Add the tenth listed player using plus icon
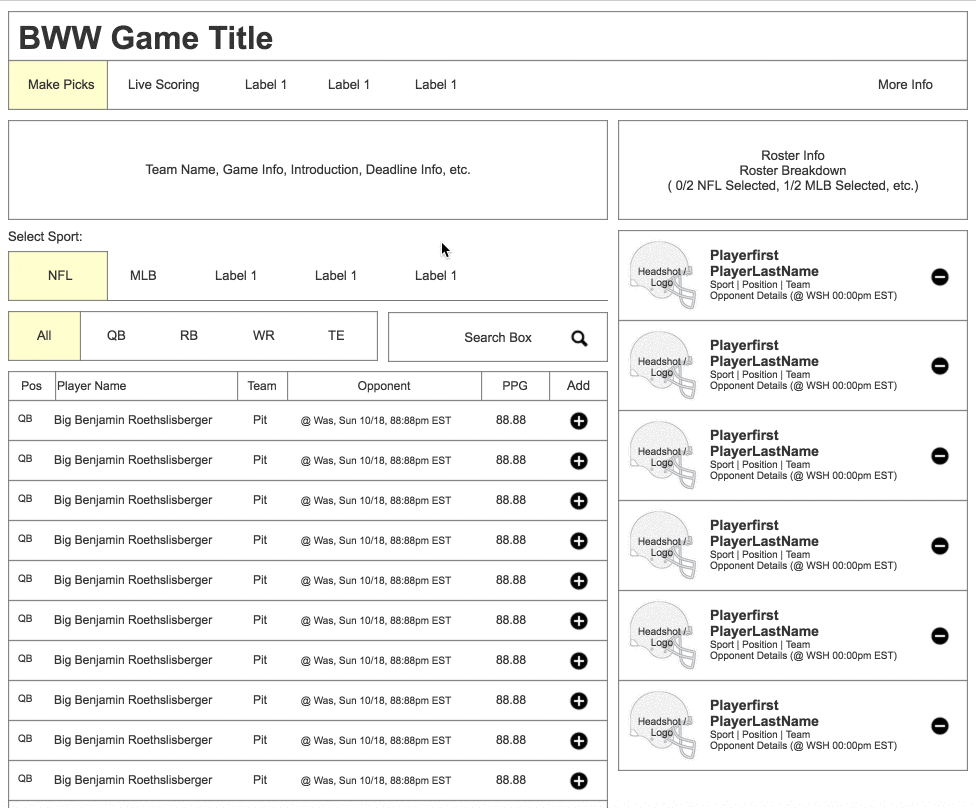Image resolution: width=976 pixels, height=808 pixels. click(x=578, y=781)
